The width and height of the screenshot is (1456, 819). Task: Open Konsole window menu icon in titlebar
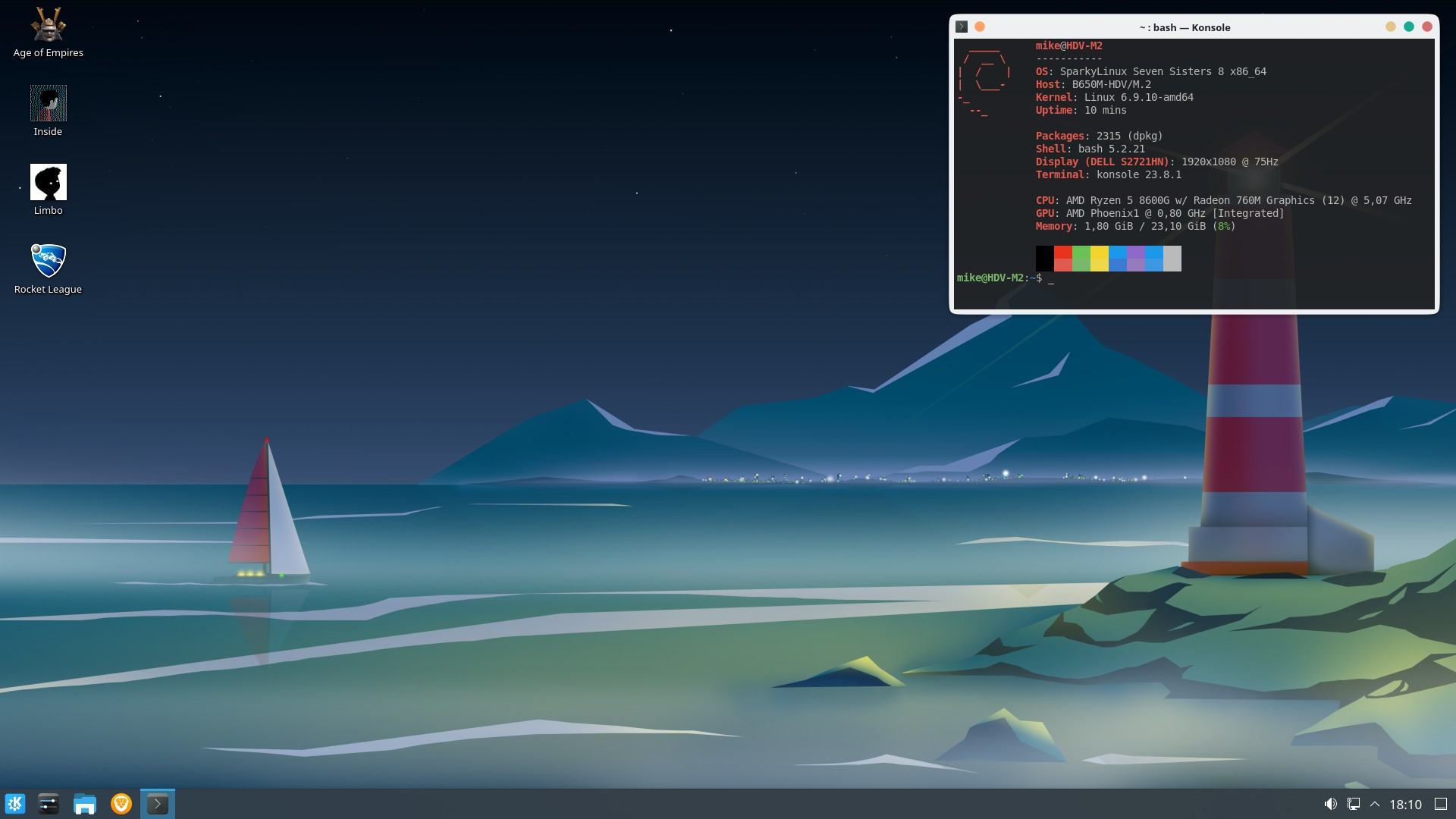tap(962, 27)
